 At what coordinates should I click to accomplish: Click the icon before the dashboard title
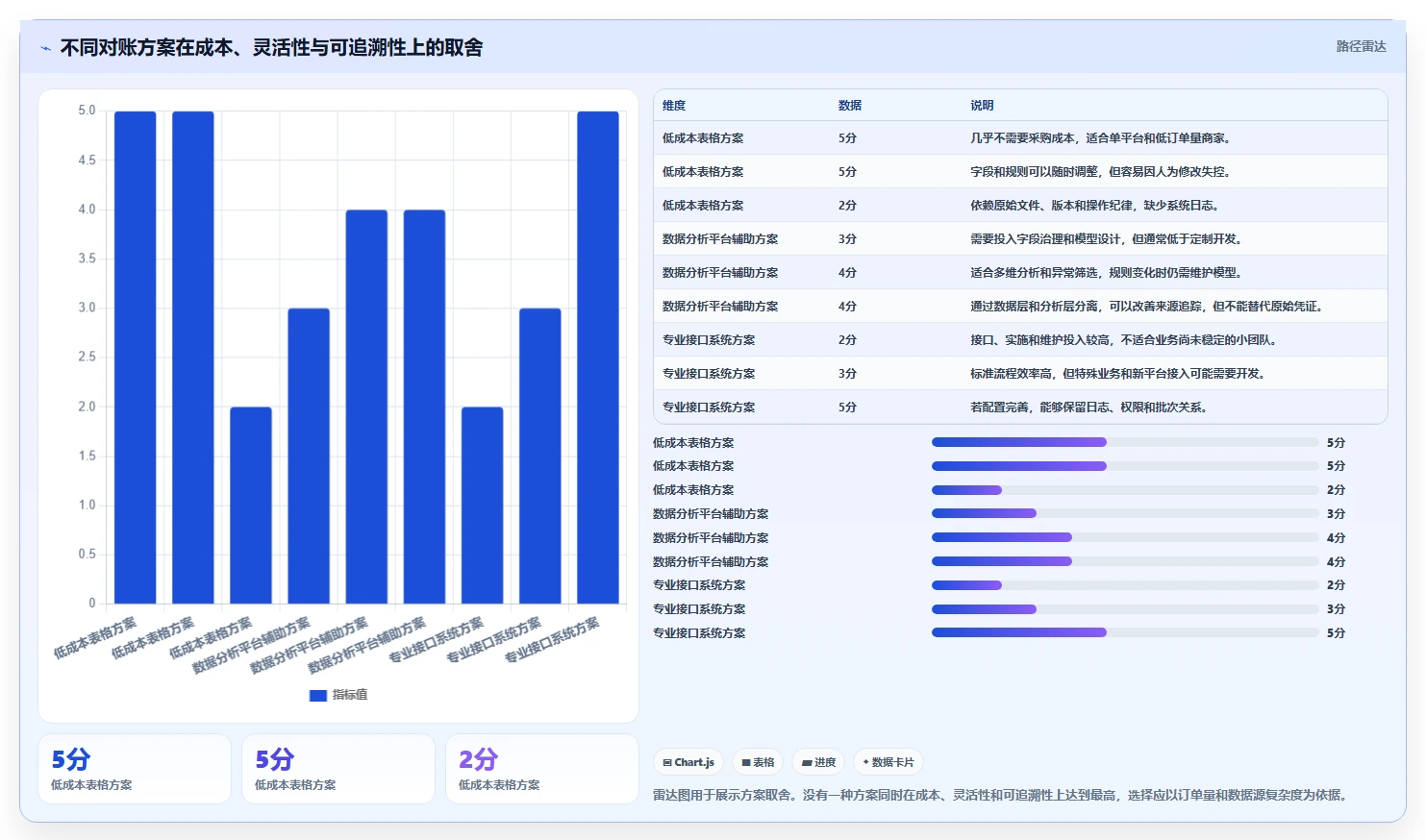tap(45, 48)
